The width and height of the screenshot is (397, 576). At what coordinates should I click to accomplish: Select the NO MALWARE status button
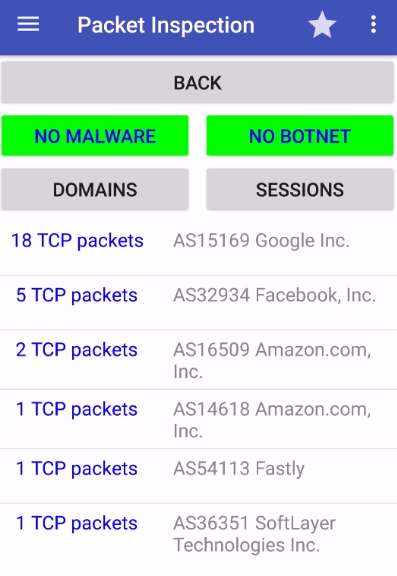click(x=95, y=136)
